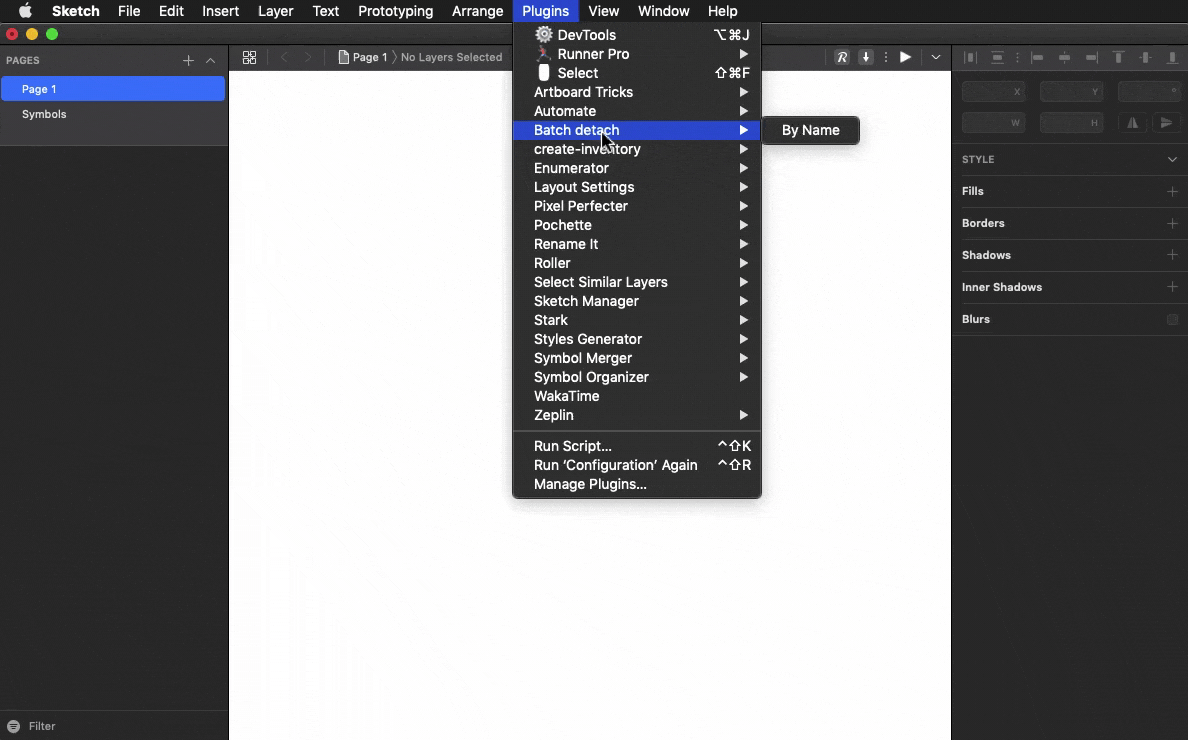This screenshot has width=1188, height=740.
Task: Open the toolbar overflow chevron
Action: (936, 58)
